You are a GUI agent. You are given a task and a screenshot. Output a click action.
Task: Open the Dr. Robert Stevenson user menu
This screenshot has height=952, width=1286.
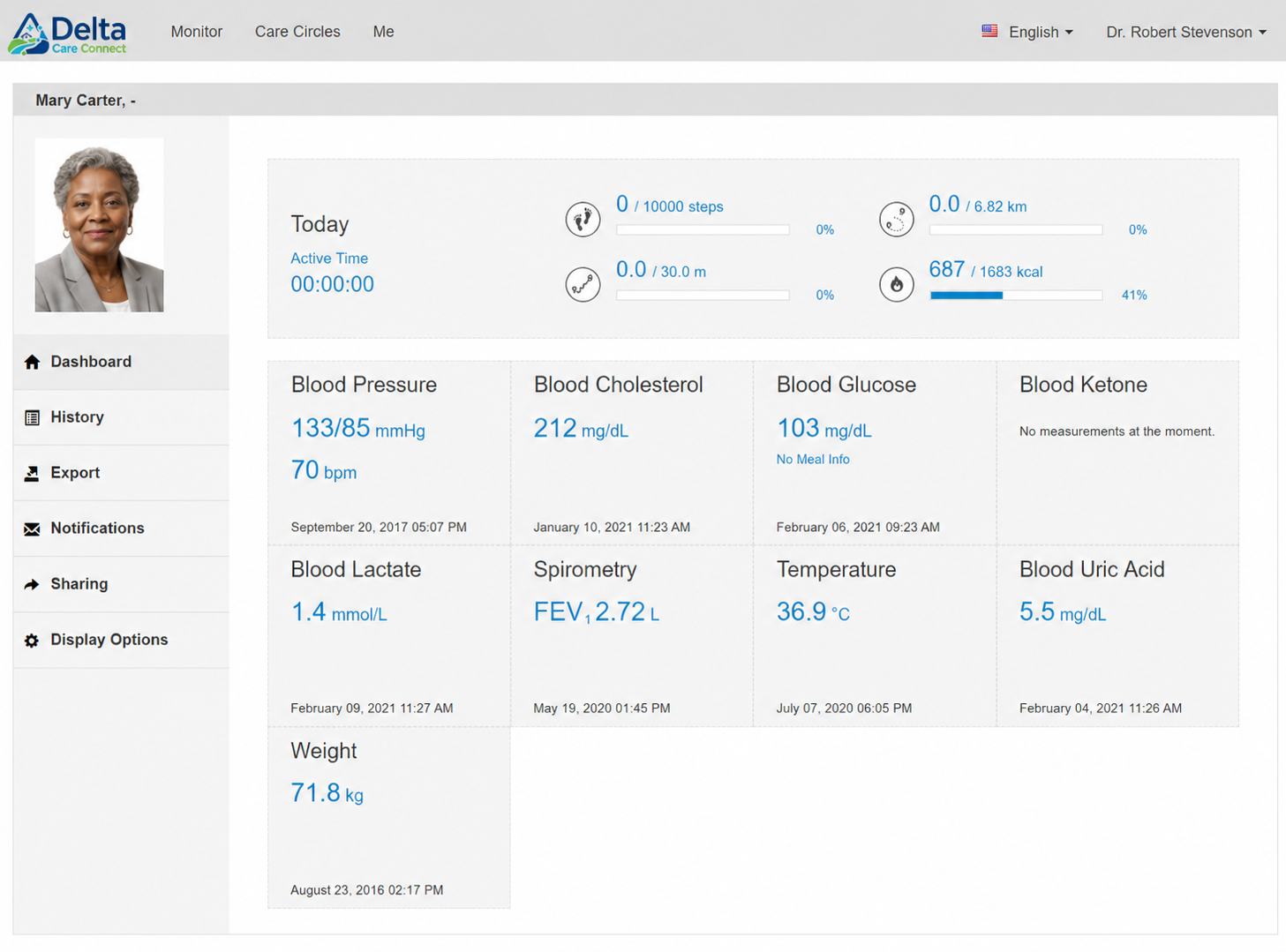point(1186,32)
